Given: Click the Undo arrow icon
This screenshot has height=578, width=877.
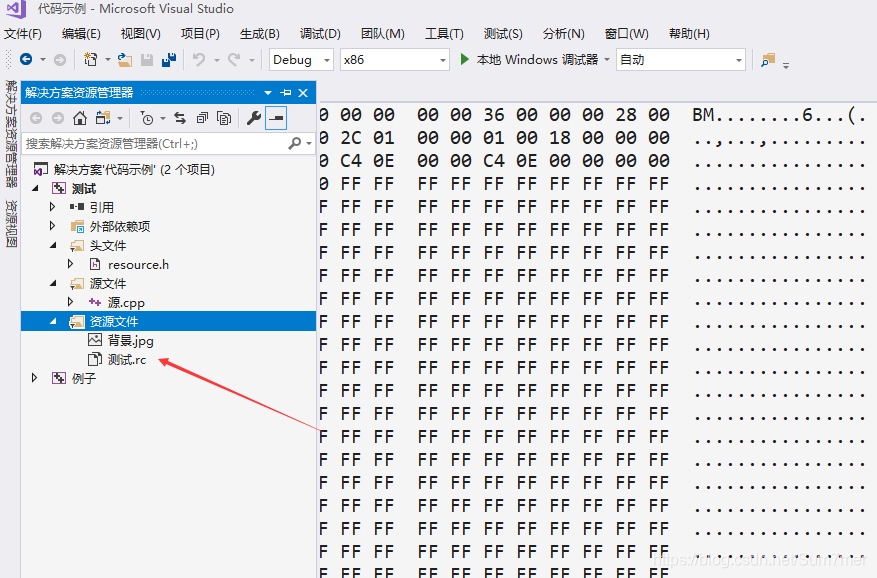Looking at the screenshot, I should [199, 59].
